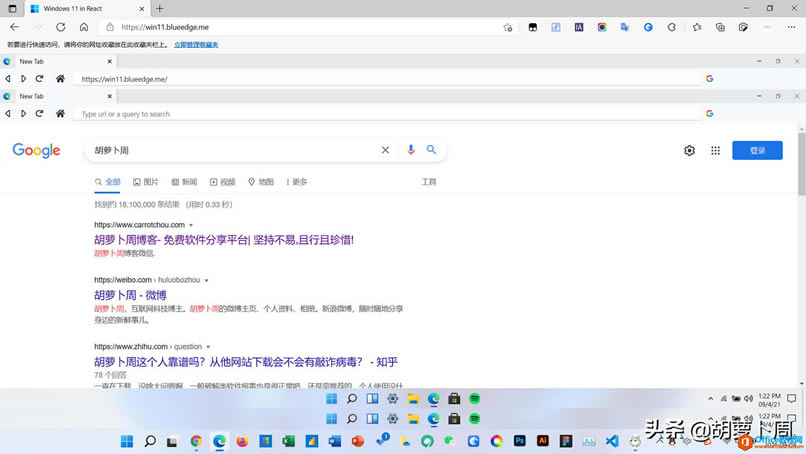Viewport: 806px width, 454px height.
Task: Open Visual Studio Code from bottom taskbar
Action: (612, 441)
